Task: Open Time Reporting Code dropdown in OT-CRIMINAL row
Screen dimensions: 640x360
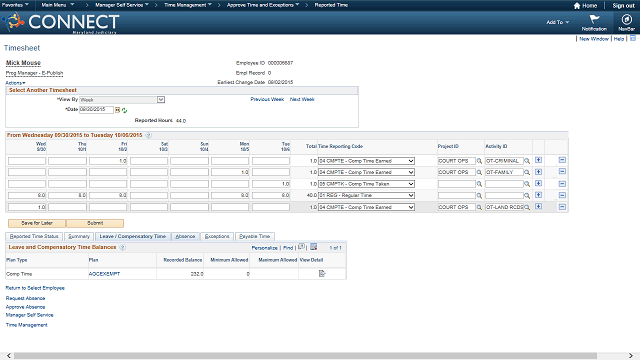Action: [x=366, y=161]
